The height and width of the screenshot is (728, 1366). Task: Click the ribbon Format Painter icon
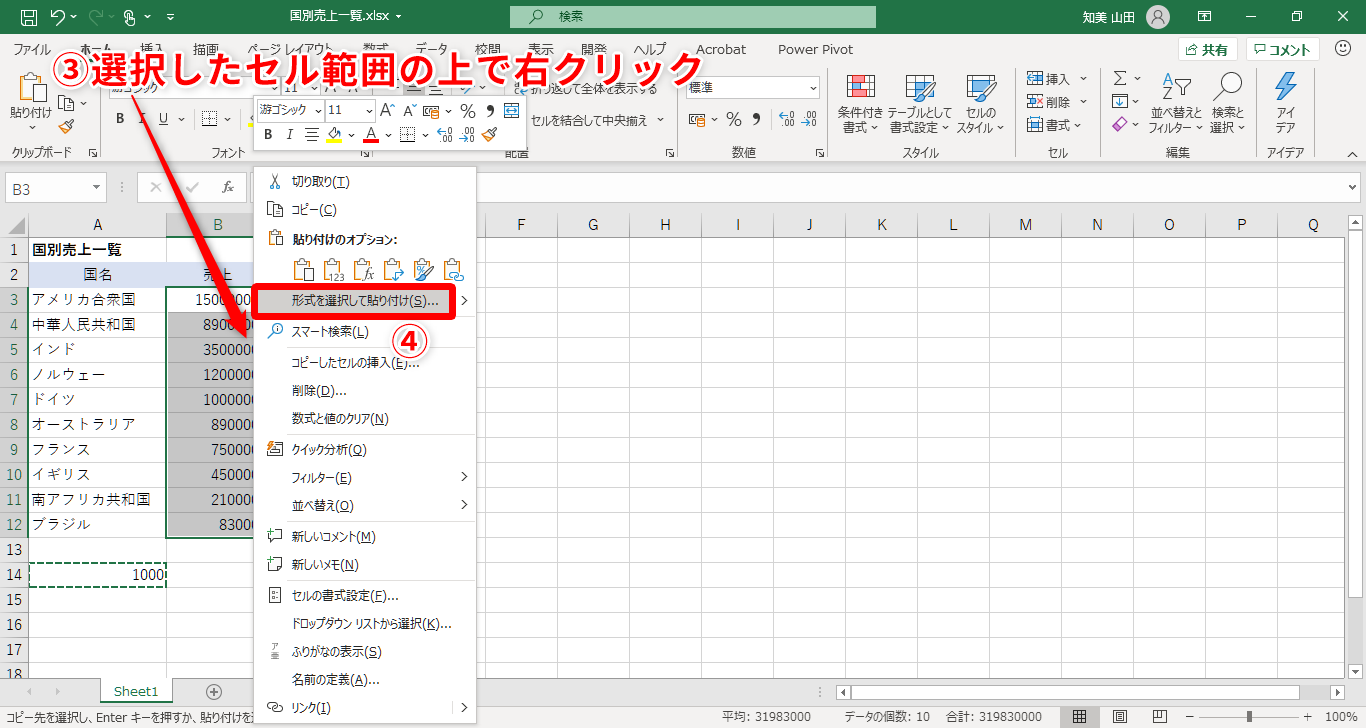66,127
